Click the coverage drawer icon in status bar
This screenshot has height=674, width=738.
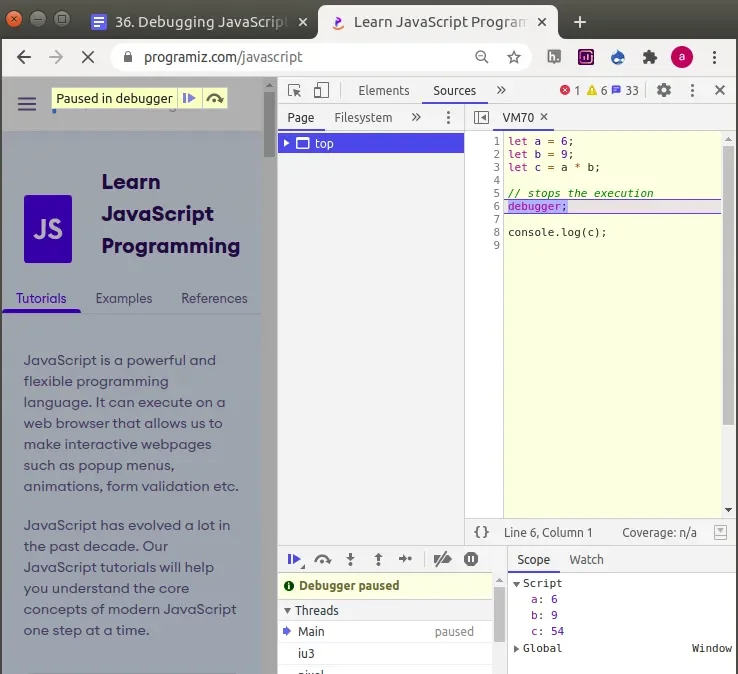tap(720, 532)
